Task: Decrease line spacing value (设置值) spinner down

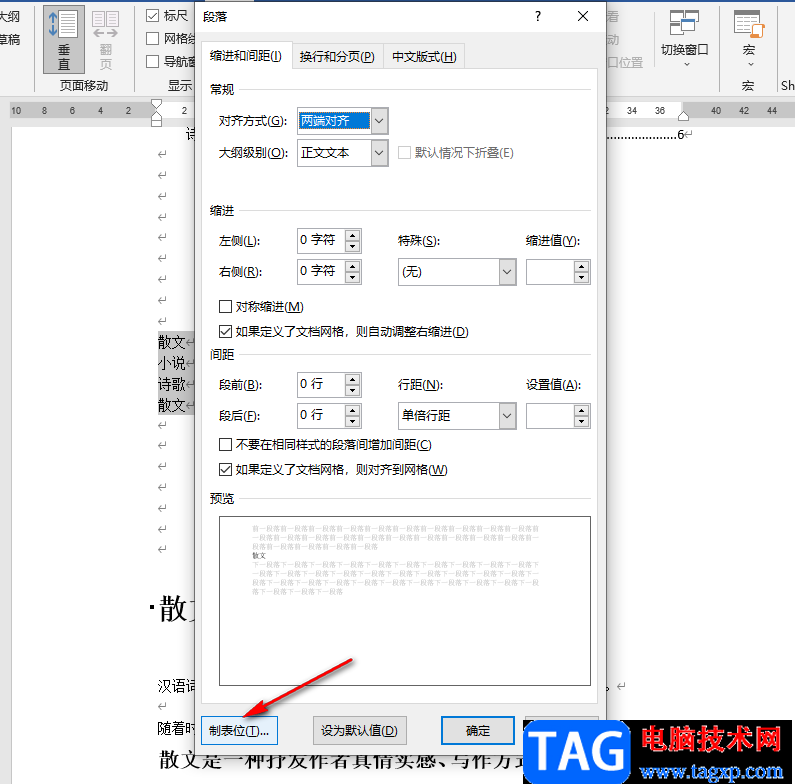Action: pyautogui.click(x=582, y=421)
